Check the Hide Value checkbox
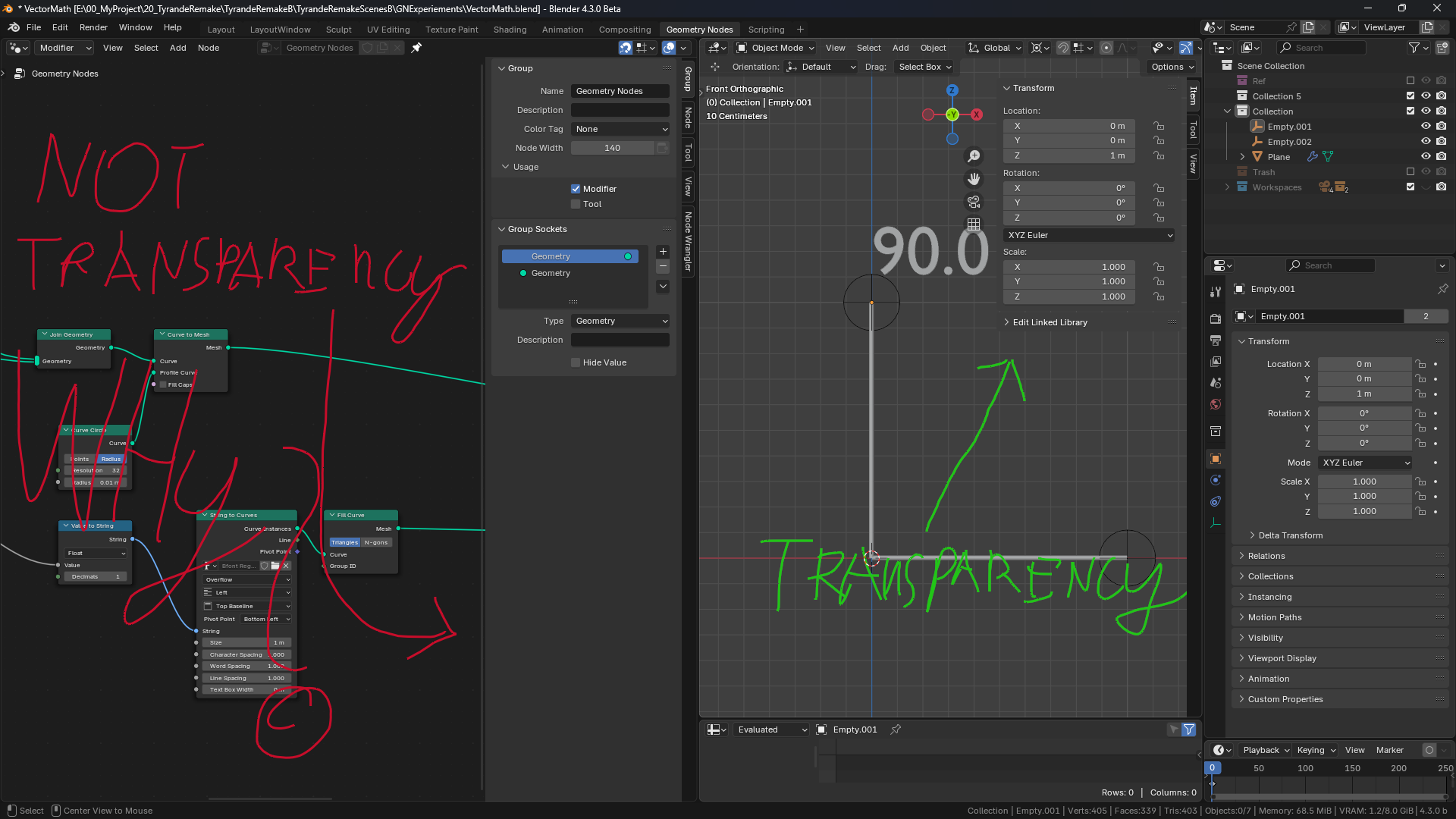 (576, 362)
